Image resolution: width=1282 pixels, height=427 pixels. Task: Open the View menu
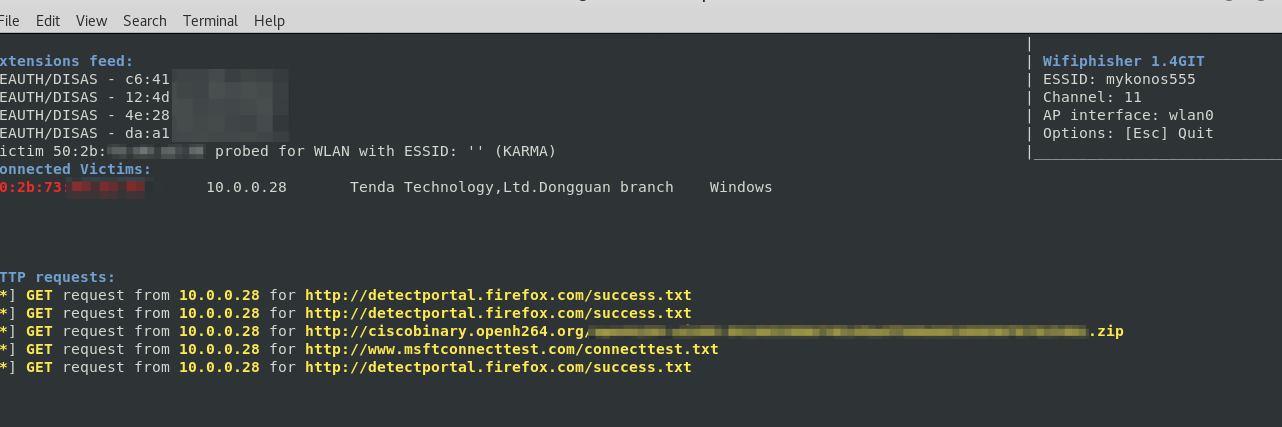91,20
